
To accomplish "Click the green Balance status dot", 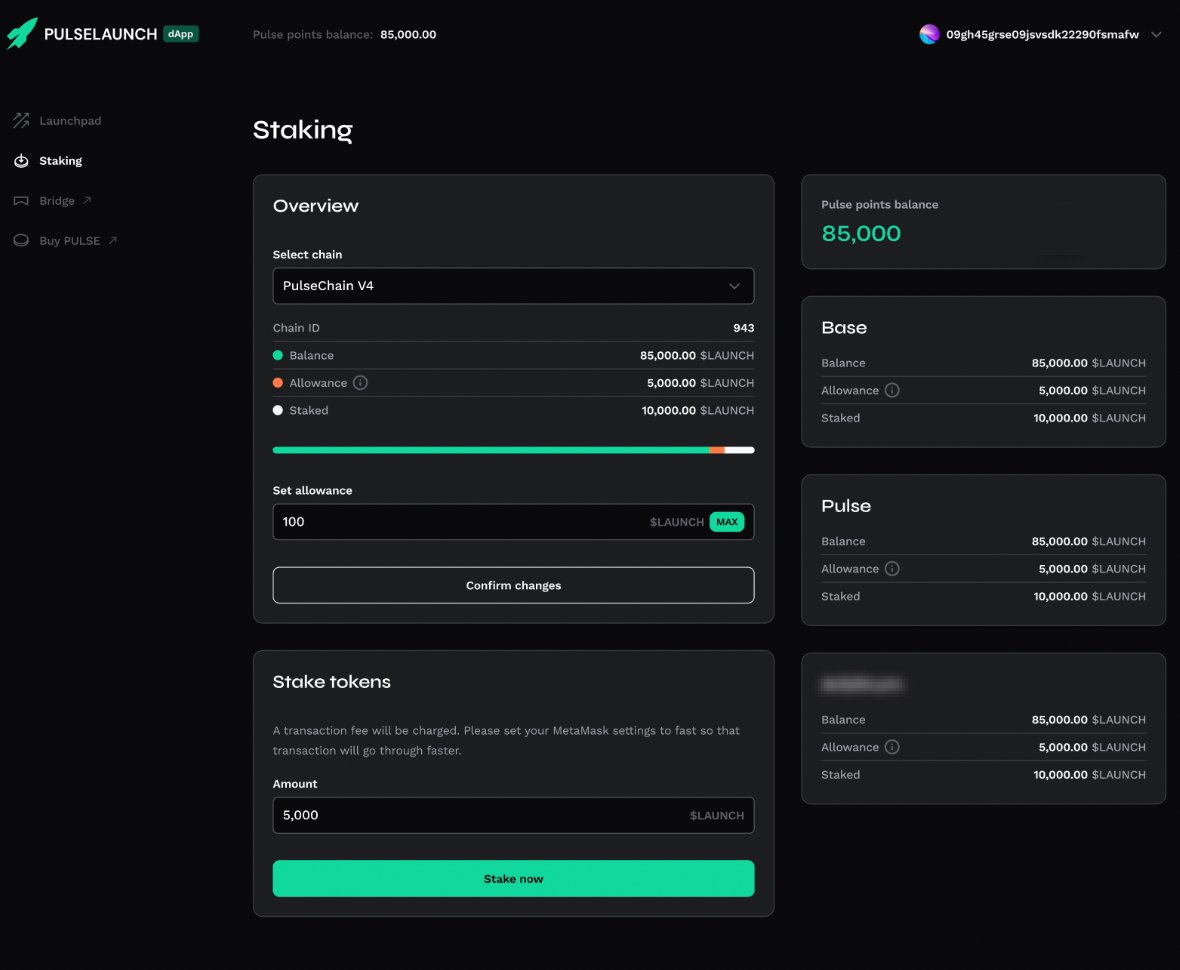I will pos(278,355).
